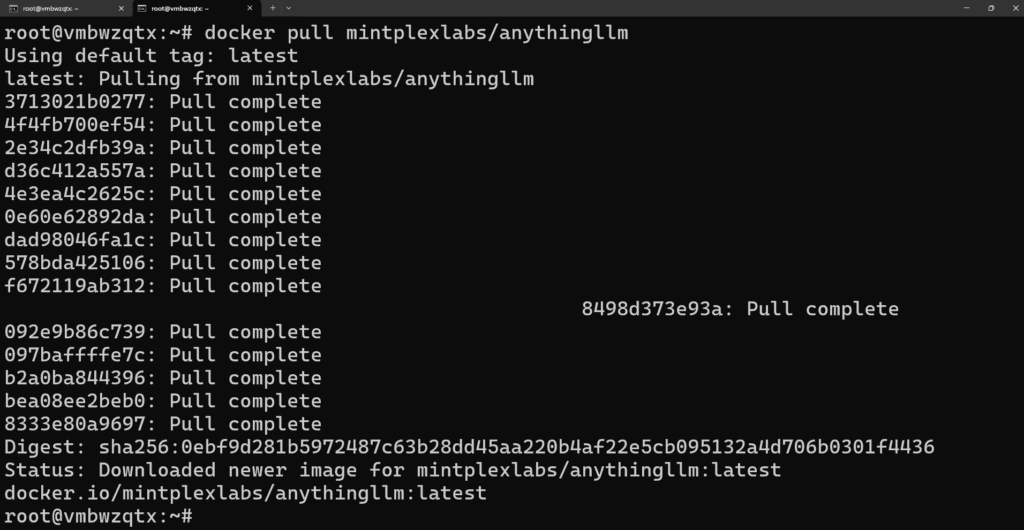Image resolution: width=1024 pixels, height=530 pixels.
Task: Minimize the terminal window
Action: pos(967,8)
